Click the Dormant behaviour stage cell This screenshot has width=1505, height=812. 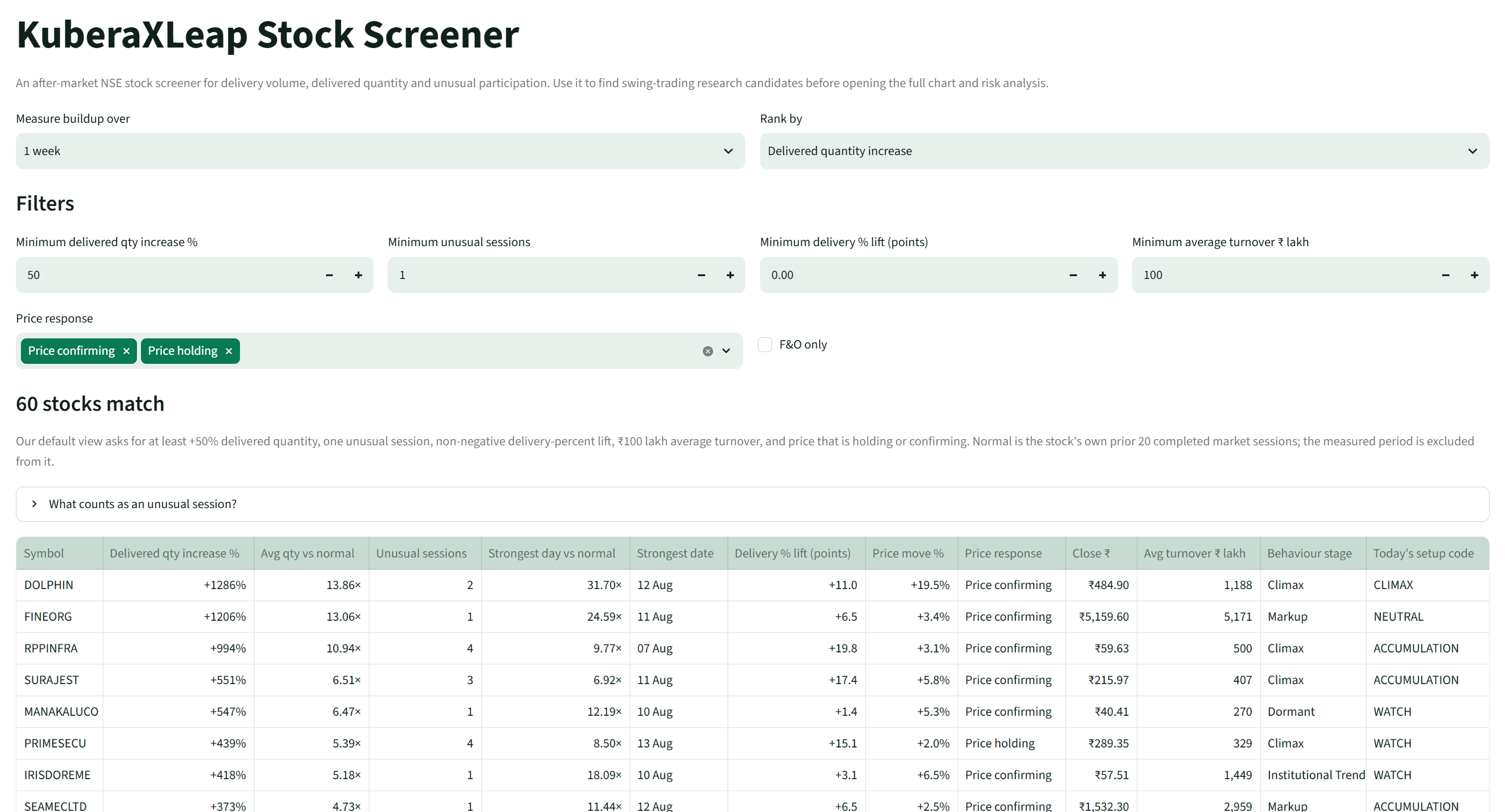click(x=1313, y=711)
